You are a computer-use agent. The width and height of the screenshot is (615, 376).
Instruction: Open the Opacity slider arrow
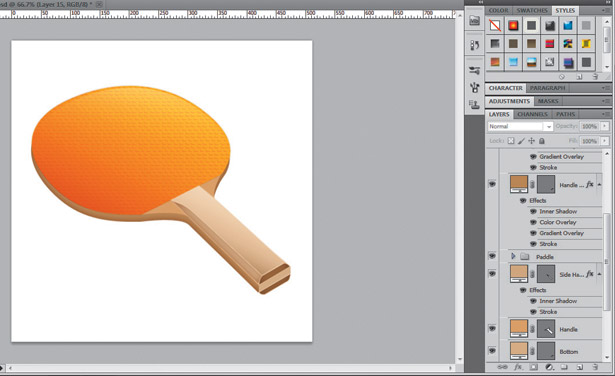[604, 126]
